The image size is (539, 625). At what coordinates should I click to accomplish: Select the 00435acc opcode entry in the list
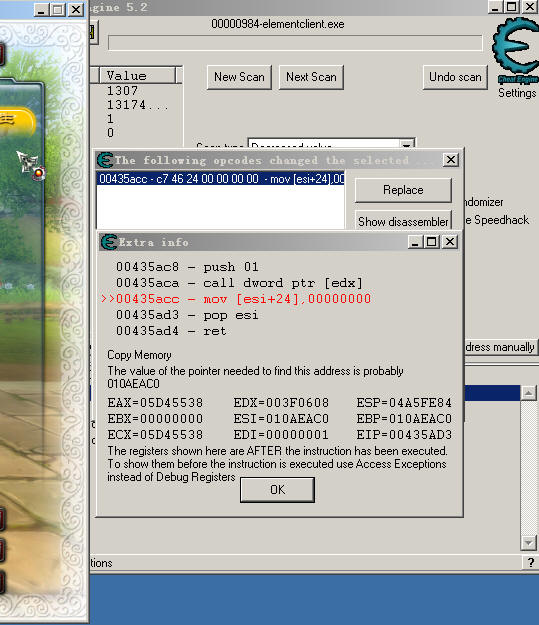(220, 179)
